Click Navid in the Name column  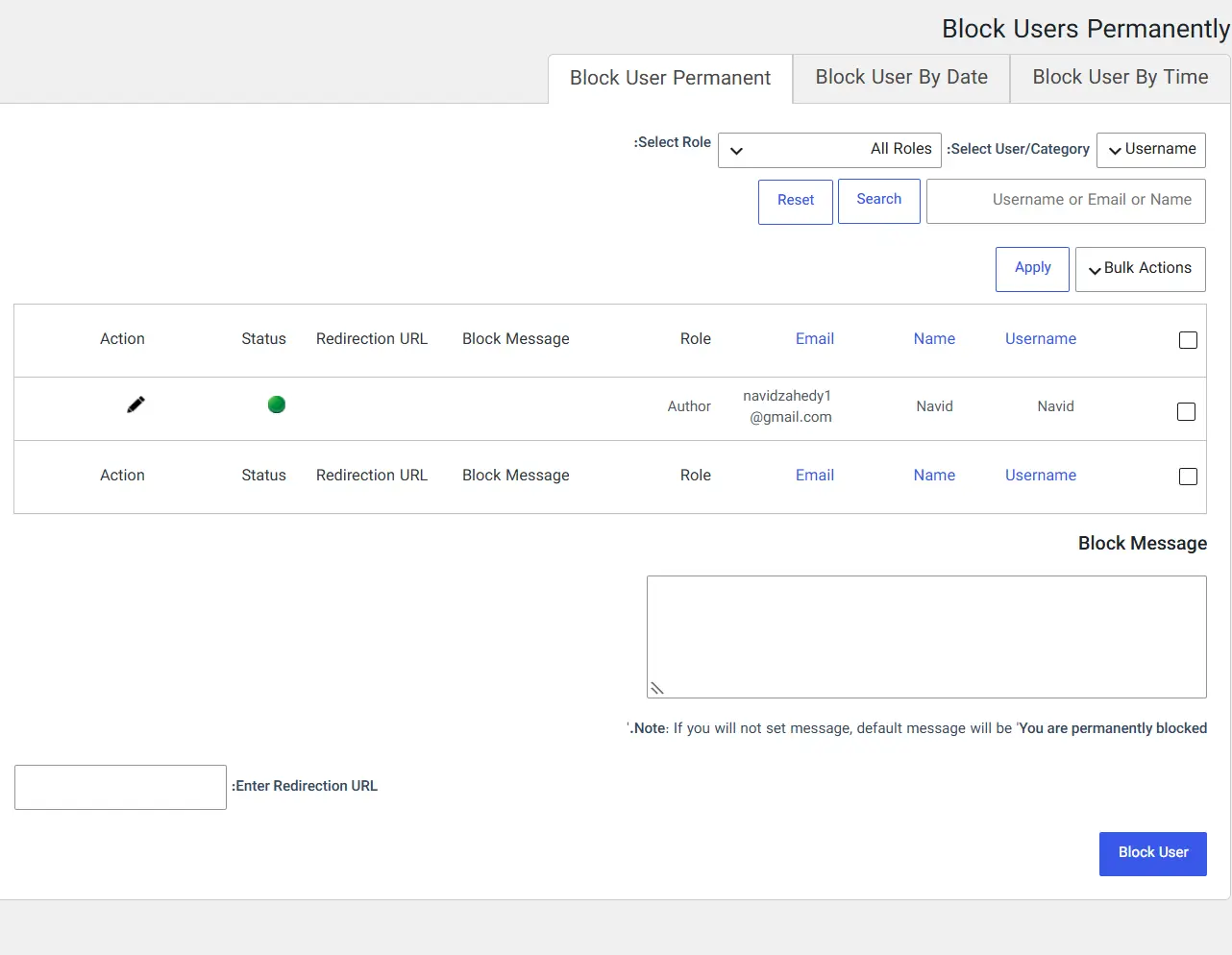coord(934,406)
